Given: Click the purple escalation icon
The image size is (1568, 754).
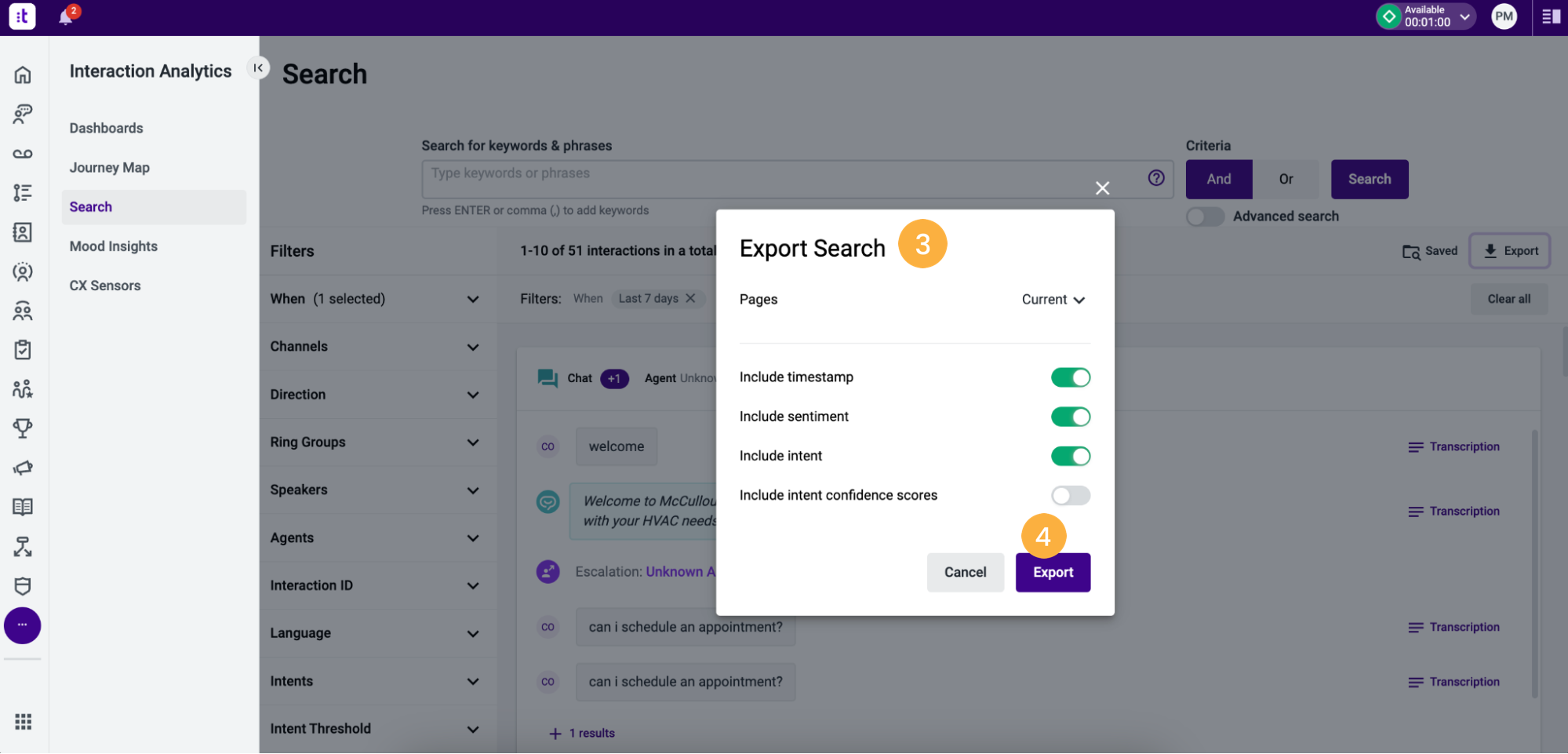Looking at the screenshot, I should (548, 571).
